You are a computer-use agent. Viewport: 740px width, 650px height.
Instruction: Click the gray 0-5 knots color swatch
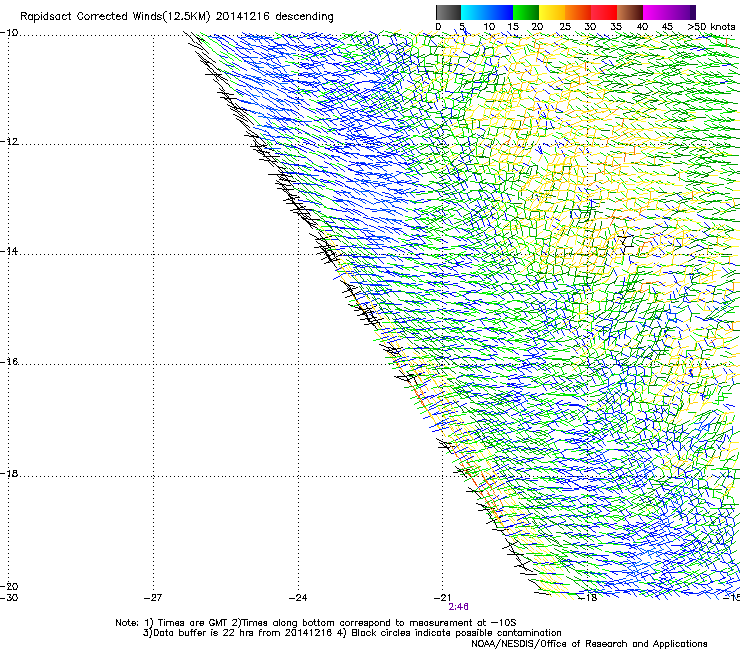coord(448,12)
